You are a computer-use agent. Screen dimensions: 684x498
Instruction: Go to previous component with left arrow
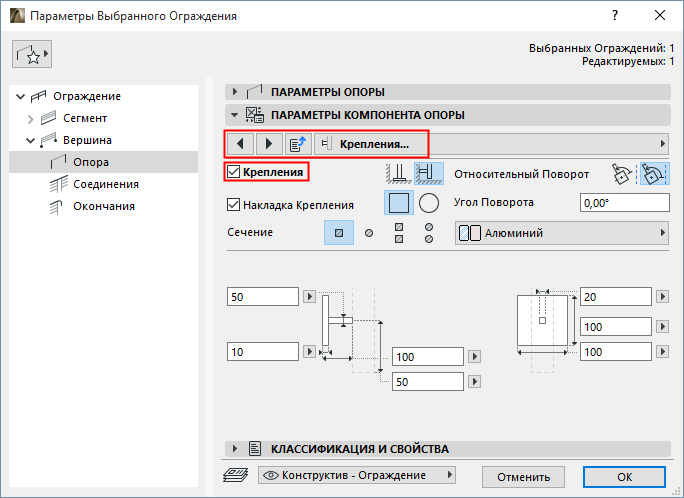tap(240, 143)
